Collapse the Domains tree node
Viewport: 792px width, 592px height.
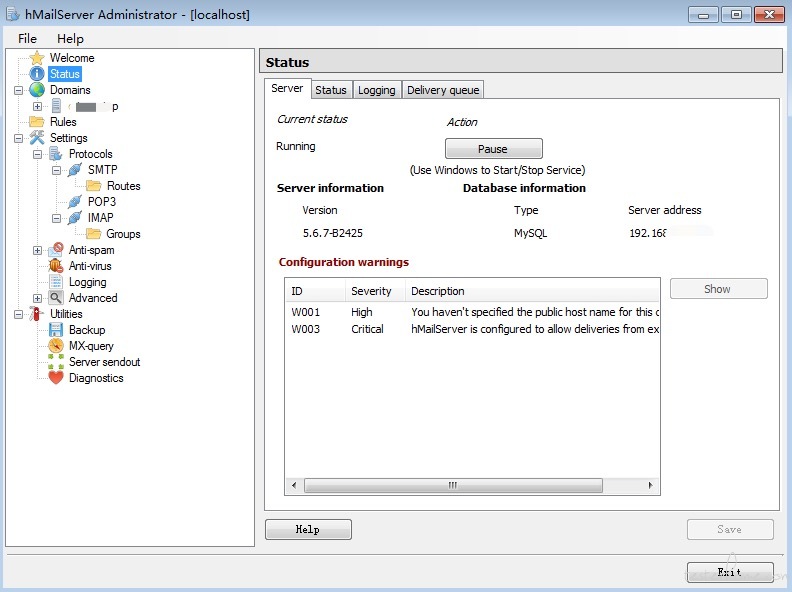click(19, 90)
